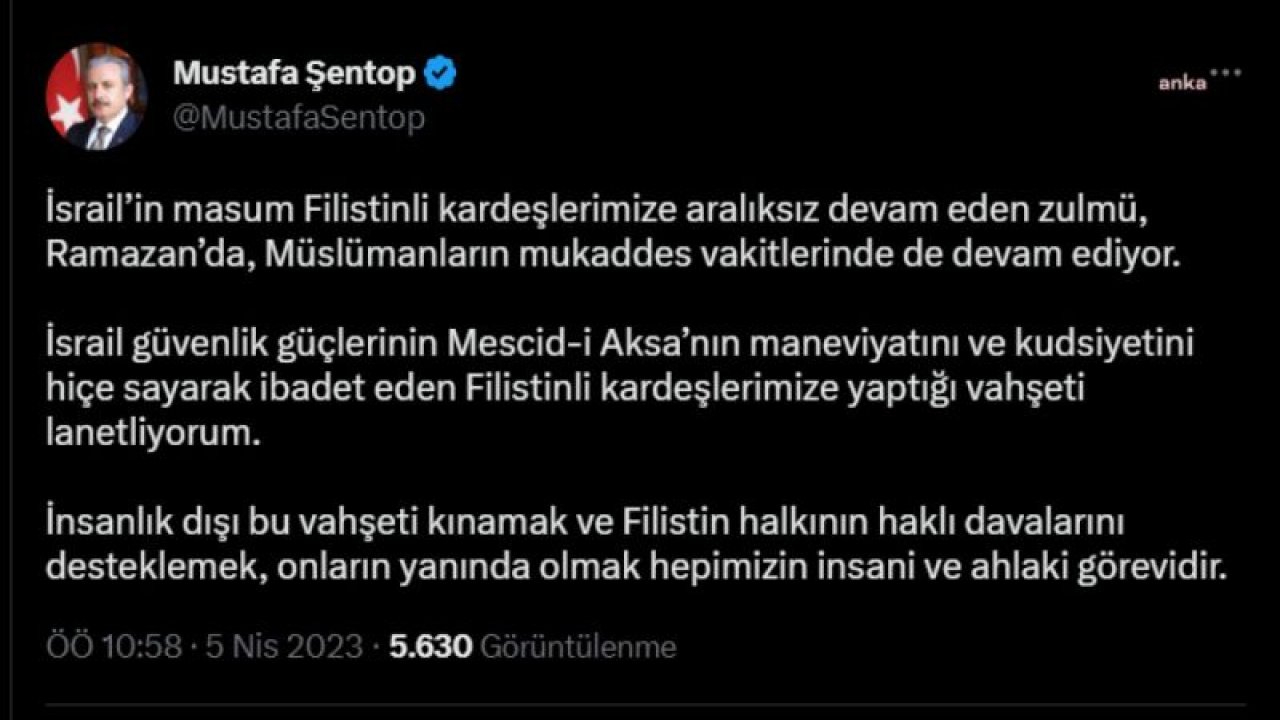The width and height of the screenshot is (1280, 720).
Task: Click the paragraph starting with İsrail güvenlik güçlerinin
Action: 621,389
